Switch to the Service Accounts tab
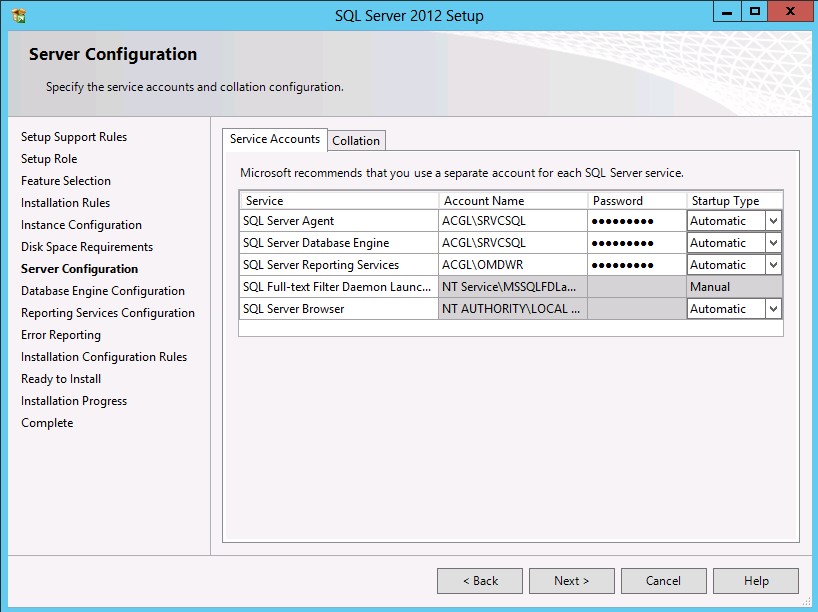The image size is (818, 612). (x=275, y=139)
